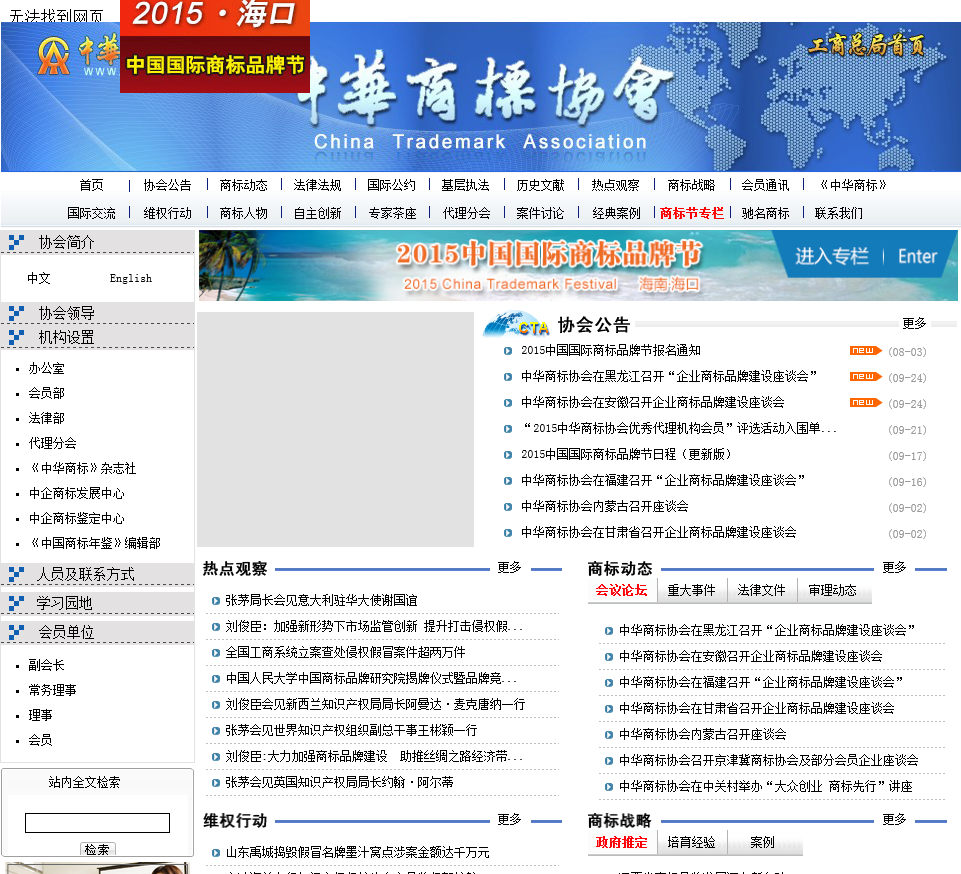Click the blue icon next to 会员单位

(17, 632)
